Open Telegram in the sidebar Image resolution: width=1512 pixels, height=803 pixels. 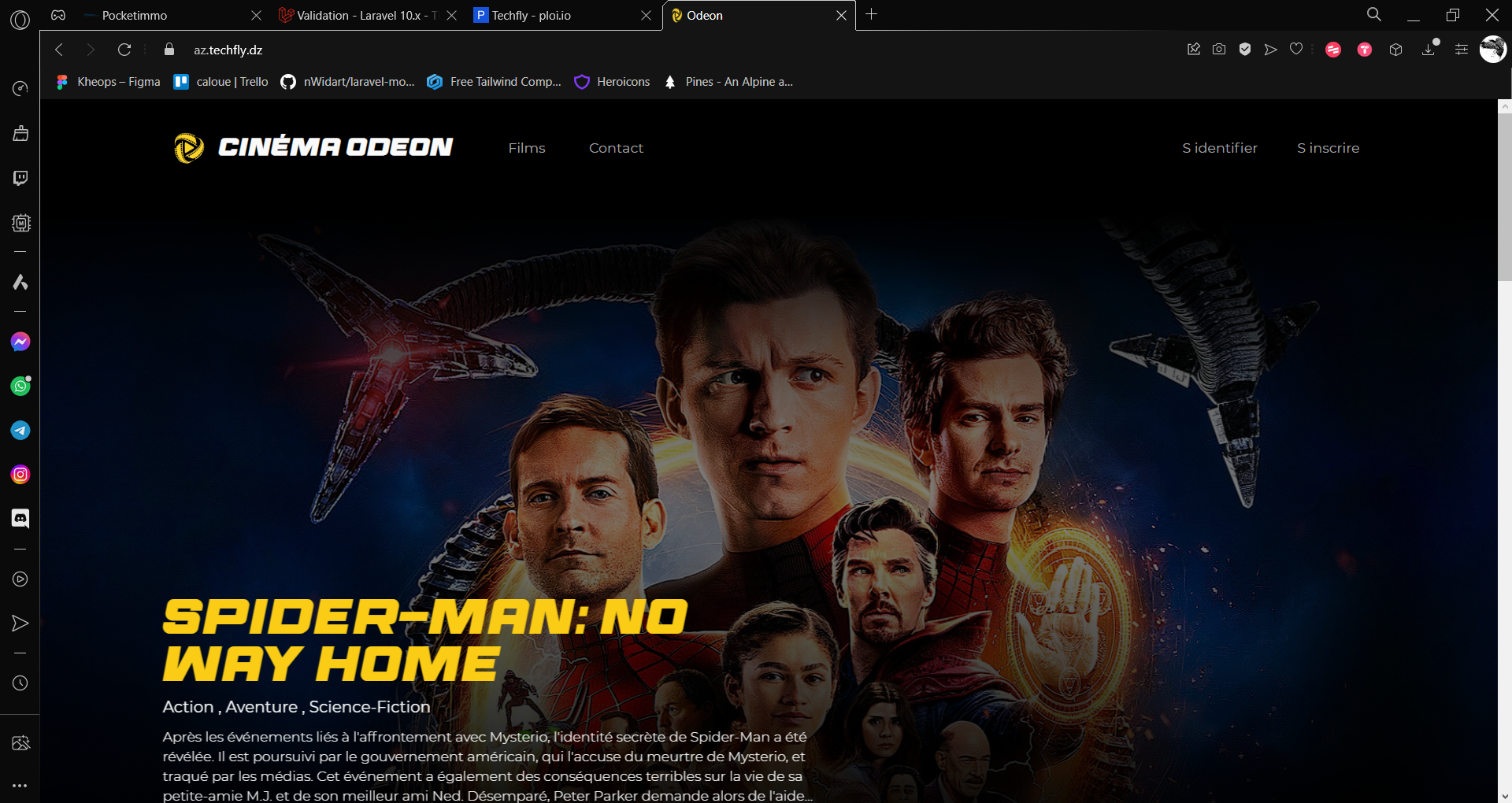tap(20, 430)
